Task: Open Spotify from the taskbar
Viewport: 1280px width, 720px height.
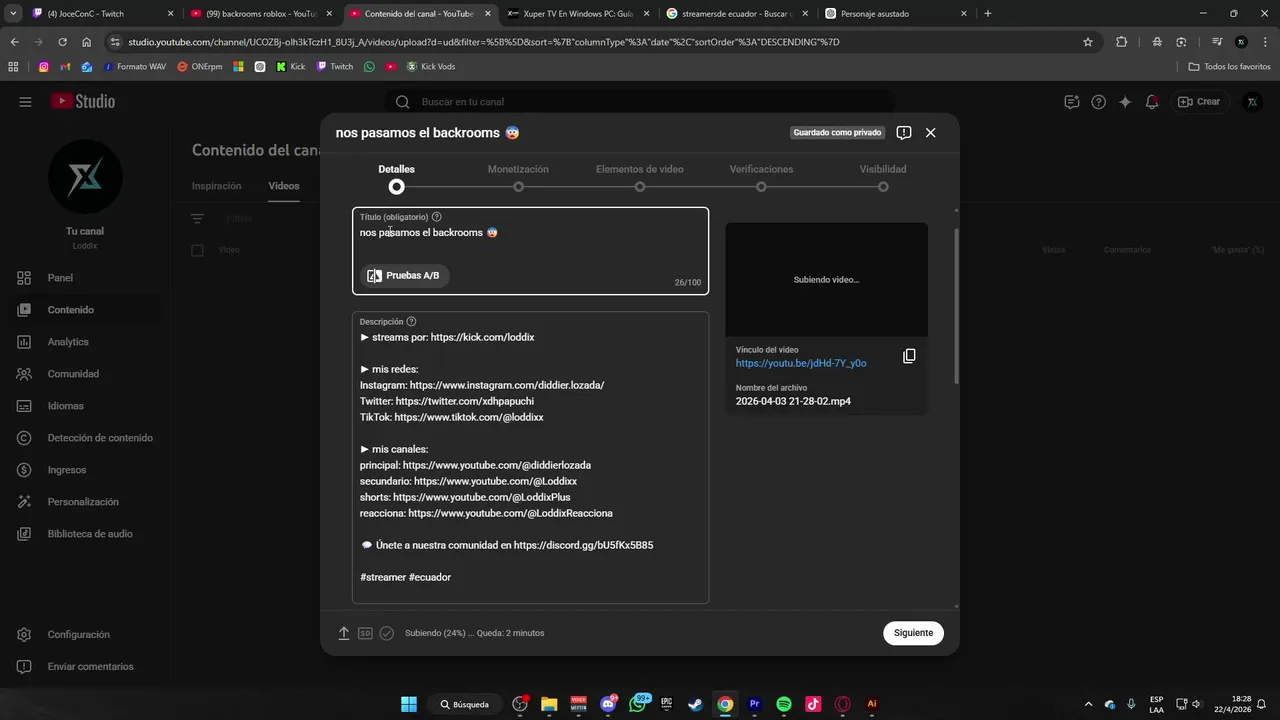Action: [784, 704]
